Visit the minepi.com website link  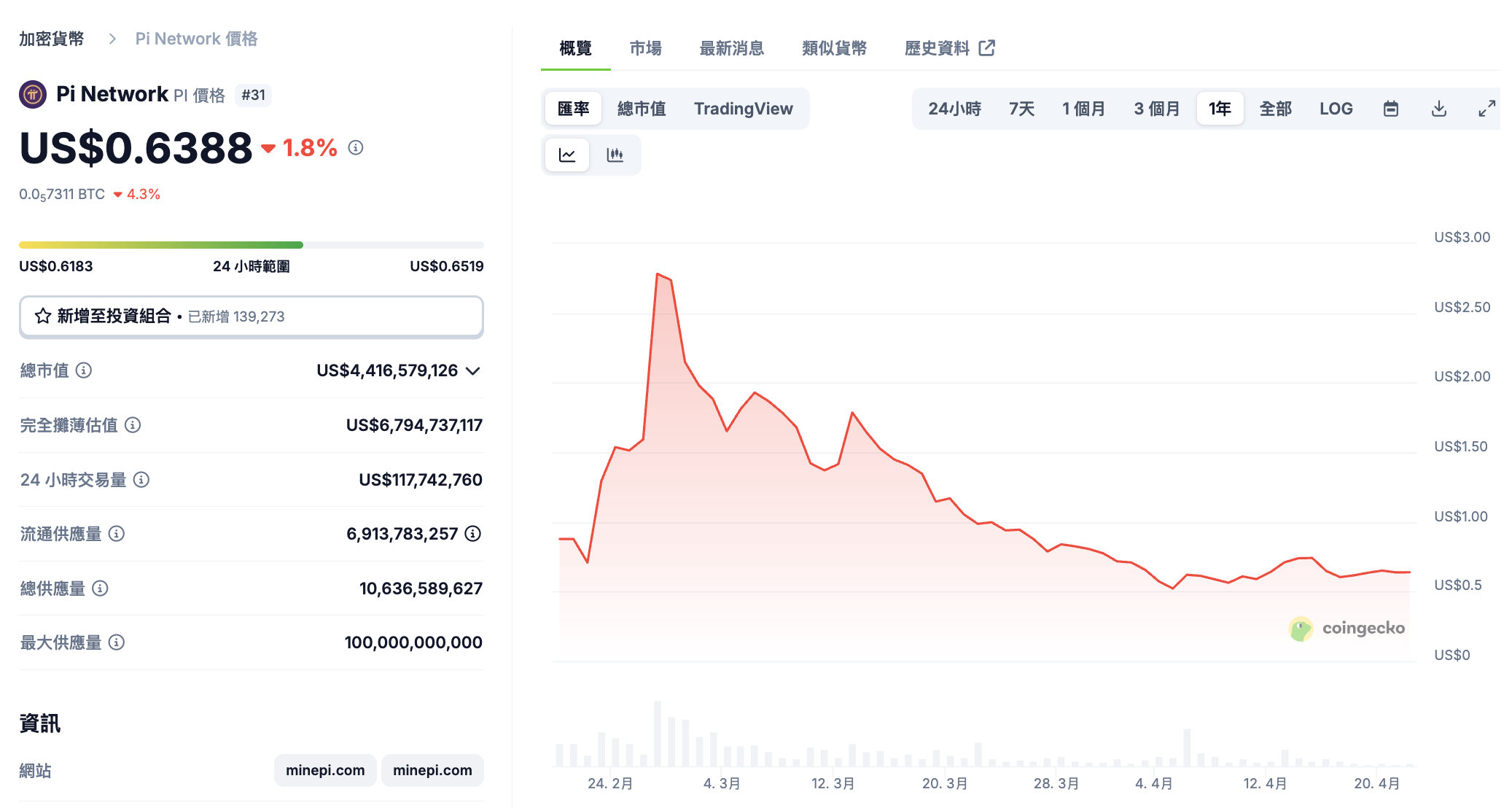(325, 770)
